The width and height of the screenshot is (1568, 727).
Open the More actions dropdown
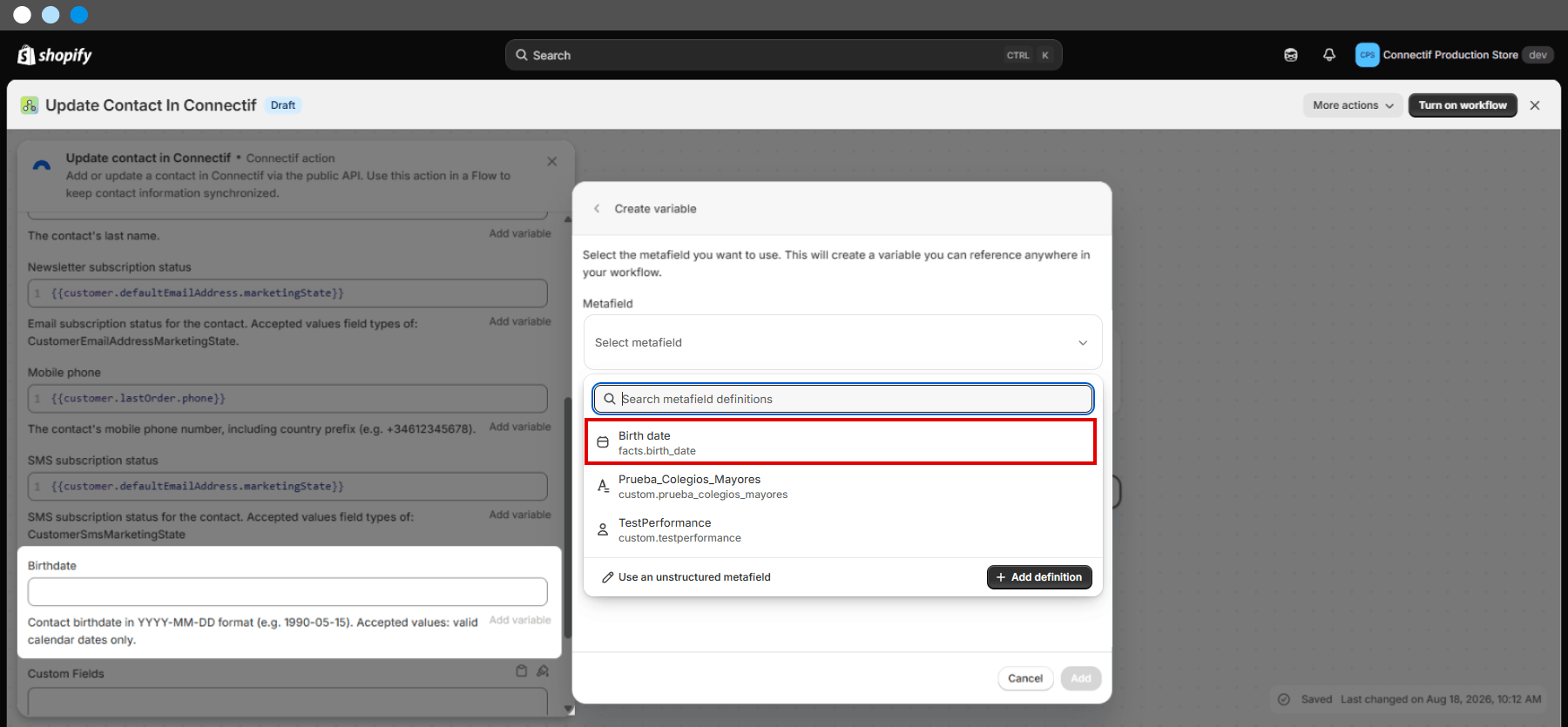[x=1353, y=105]
